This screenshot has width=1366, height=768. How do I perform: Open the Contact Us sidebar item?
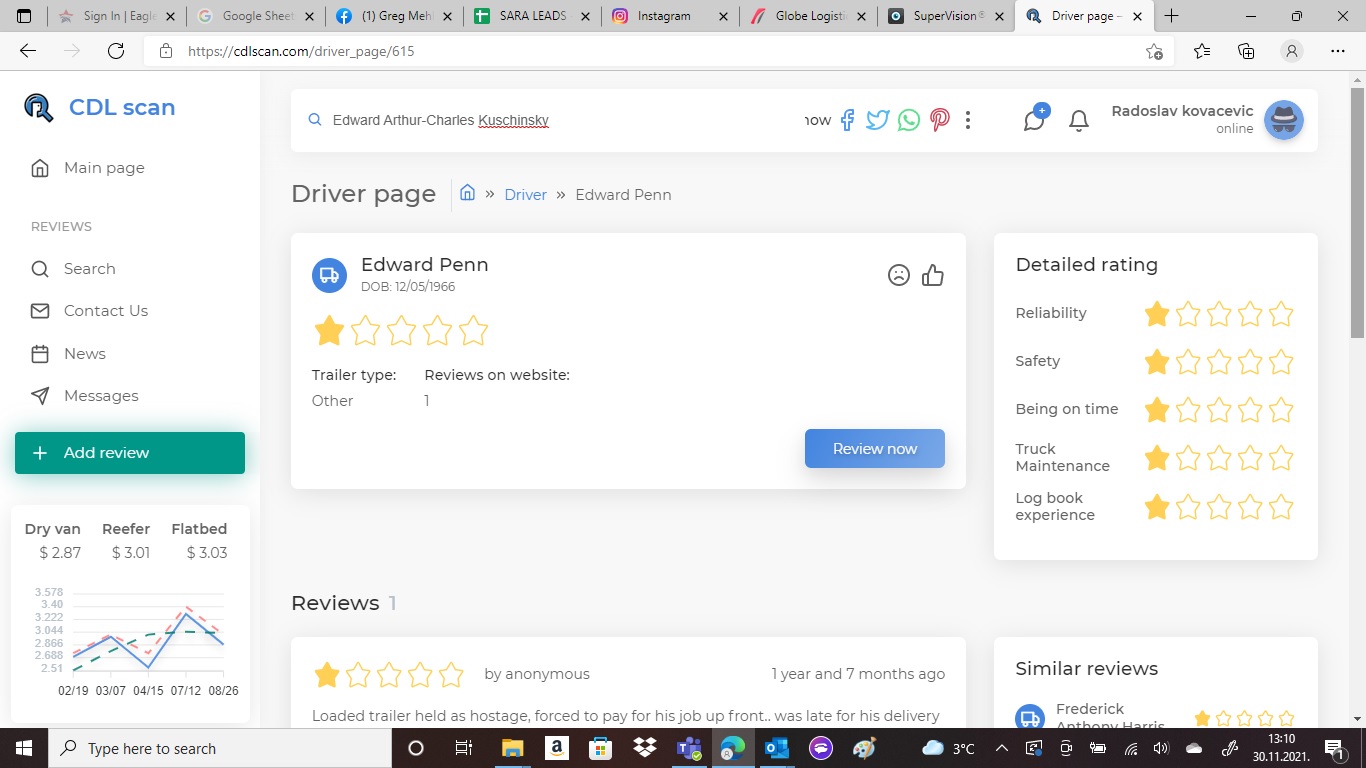tap(105, 311)
